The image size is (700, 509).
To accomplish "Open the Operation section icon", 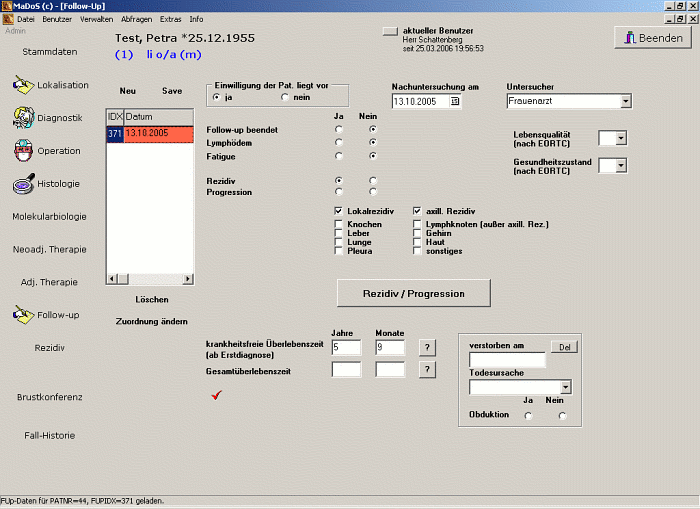I will point(24,151).
